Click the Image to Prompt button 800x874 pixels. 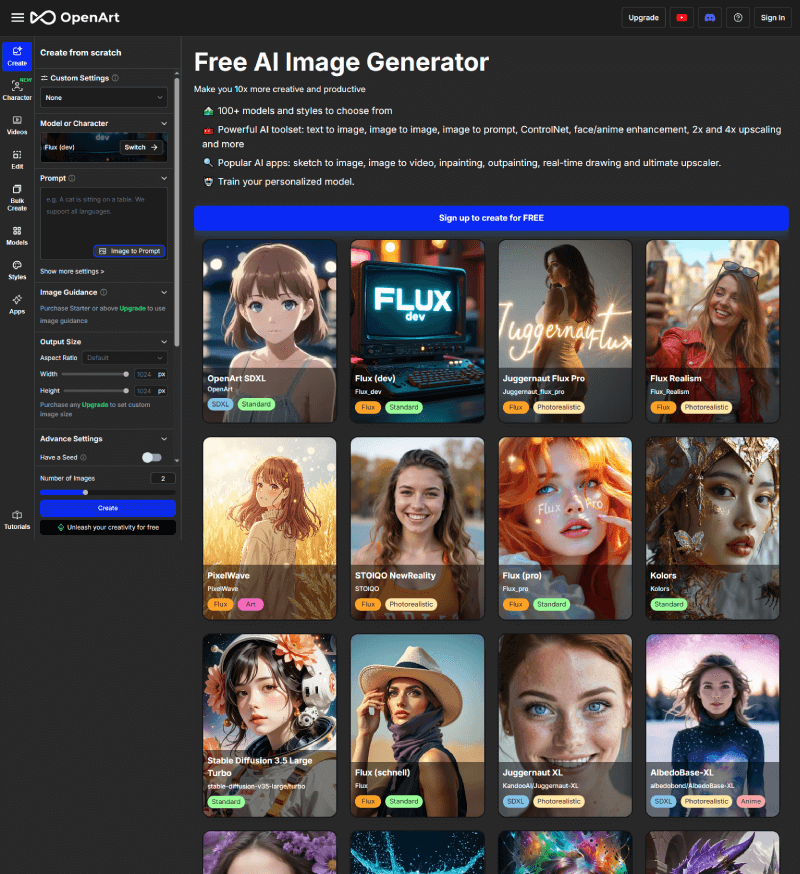(x=129, y=251)
